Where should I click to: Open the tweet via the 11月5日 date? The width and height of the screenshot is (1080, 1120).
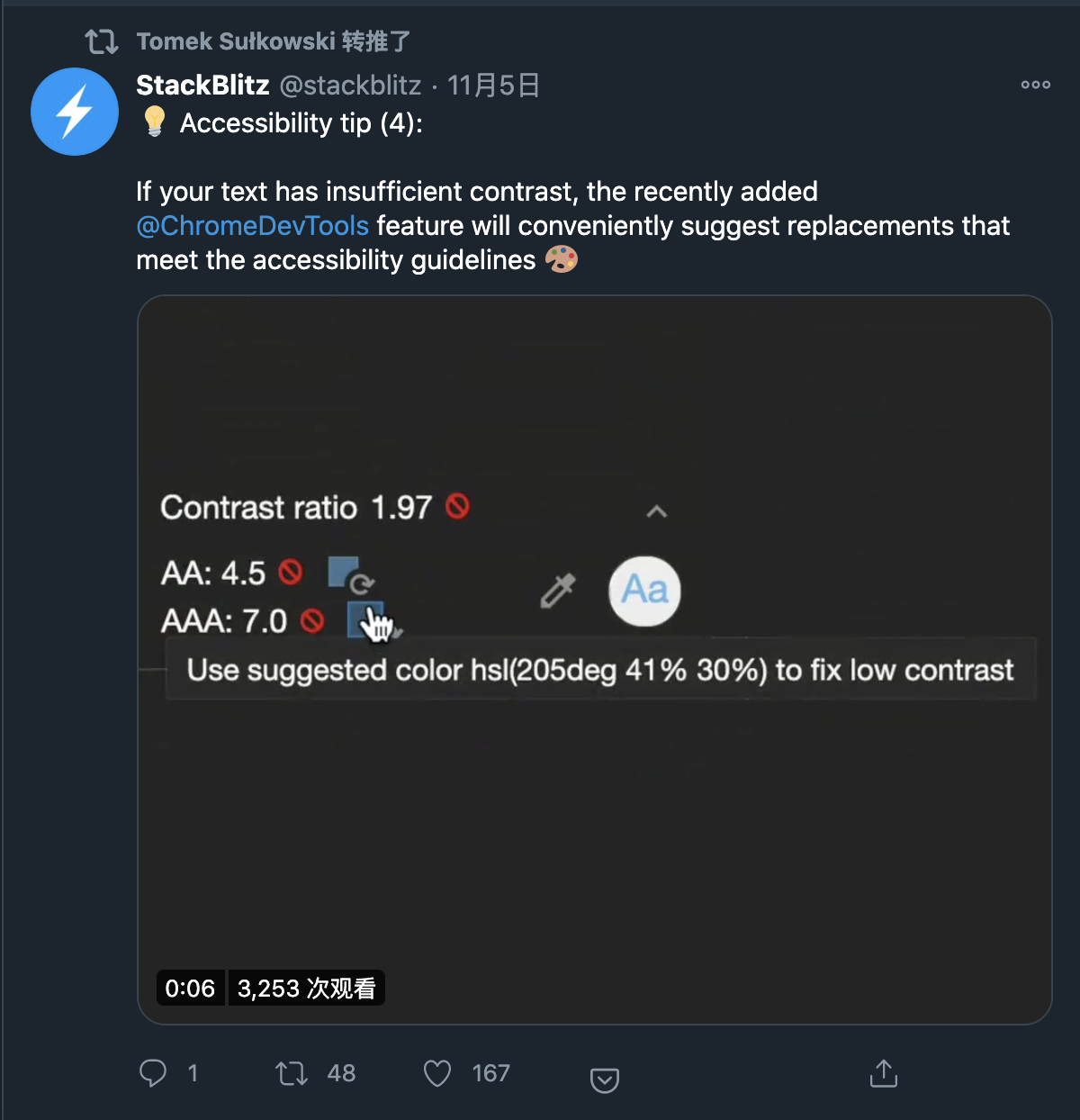pyautogui.click(x=493, y=85)
